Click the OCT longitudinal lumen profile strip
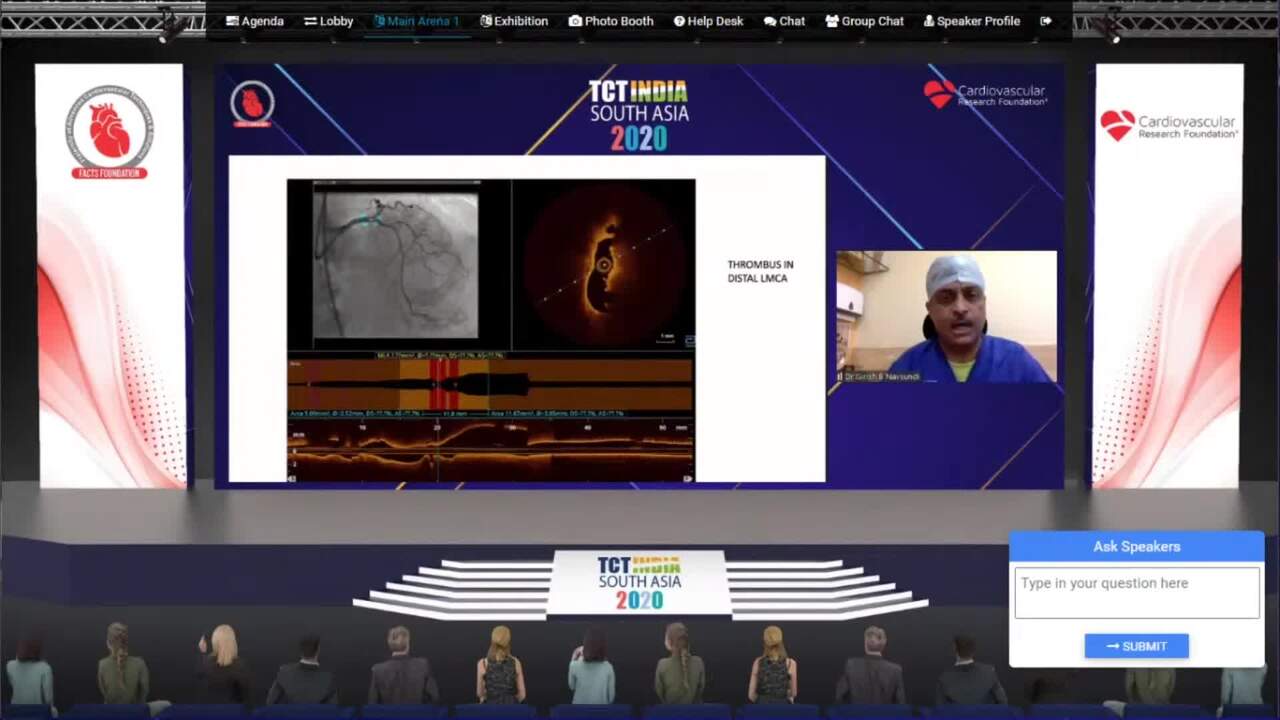 pos(491,384)
